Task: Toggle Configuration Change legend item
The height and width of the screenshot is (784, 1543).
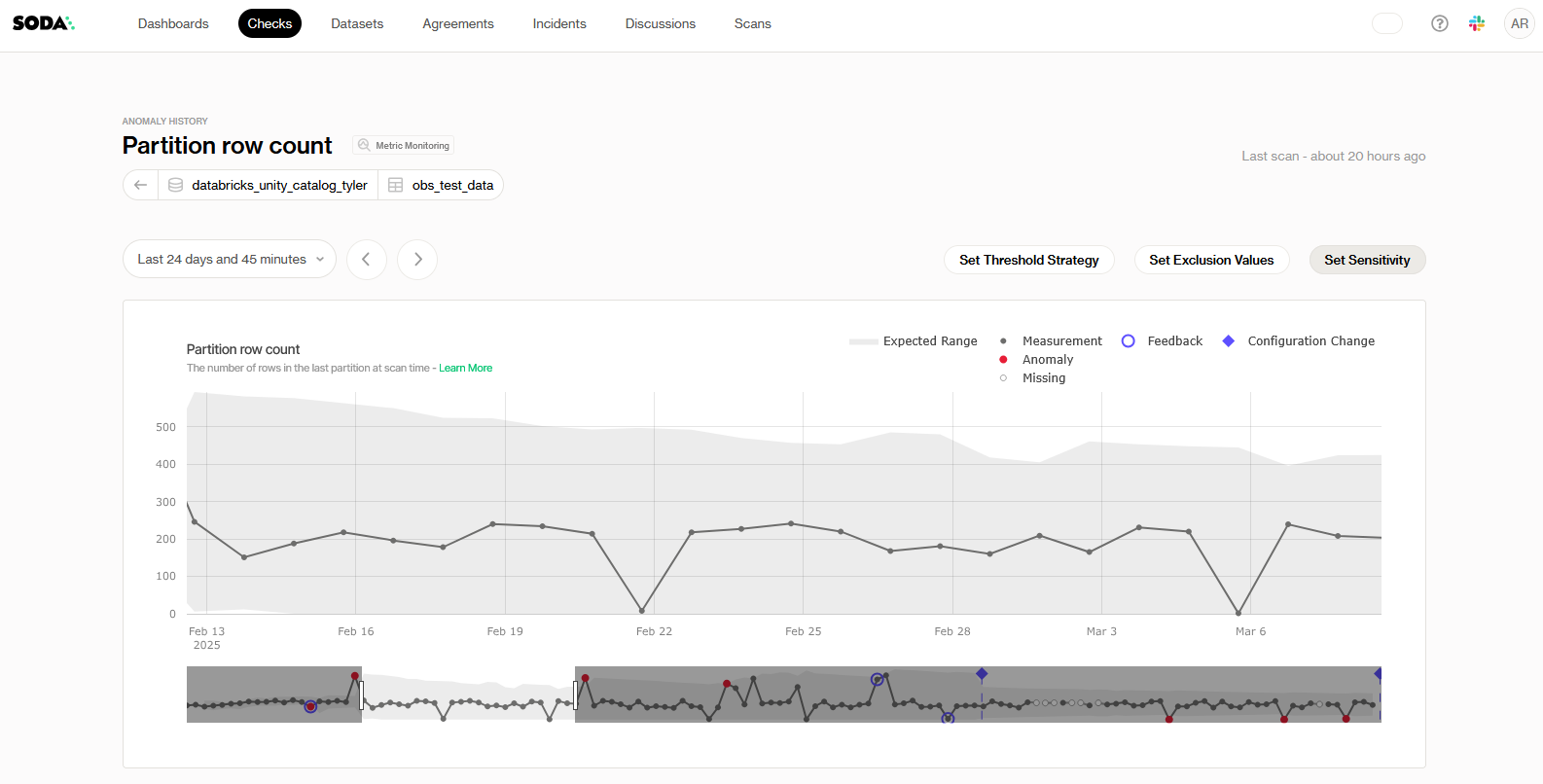Action: coord(1310,341)
